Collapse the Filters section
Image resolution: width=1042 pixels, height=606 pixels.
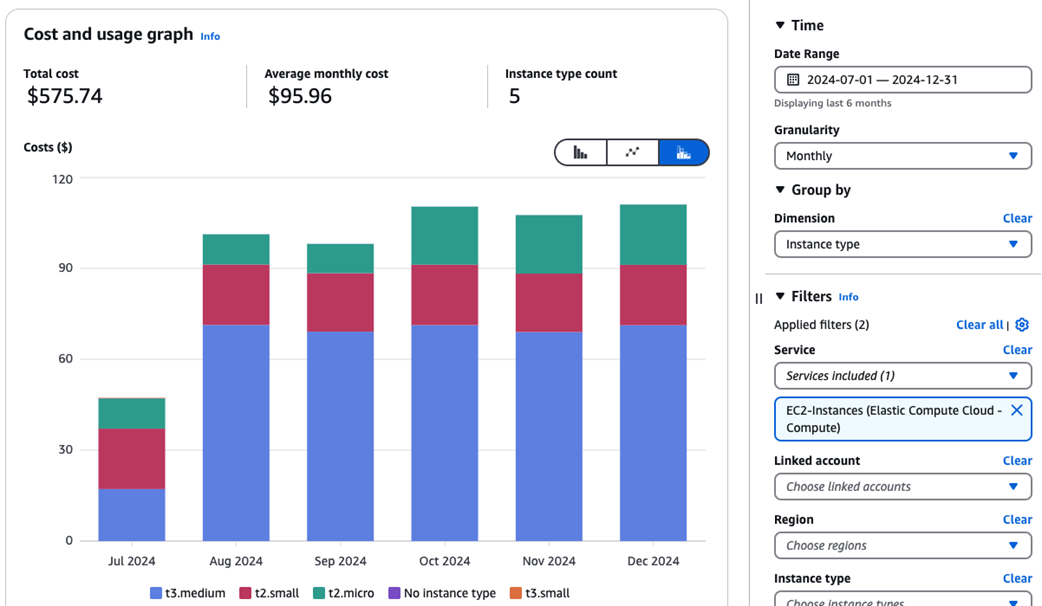(x=780, y=297)
